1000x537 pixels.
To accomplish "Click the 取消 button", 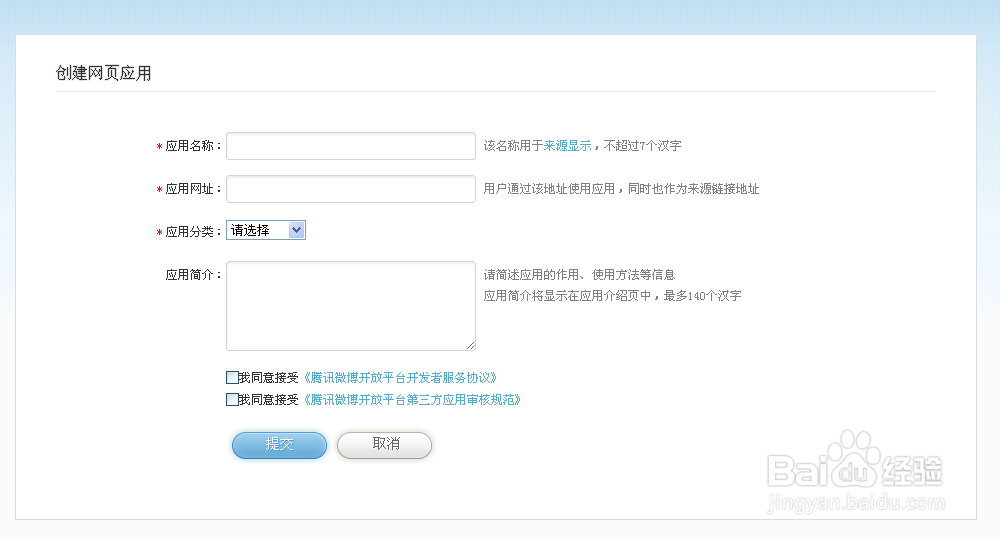I will tap(385, 445).
